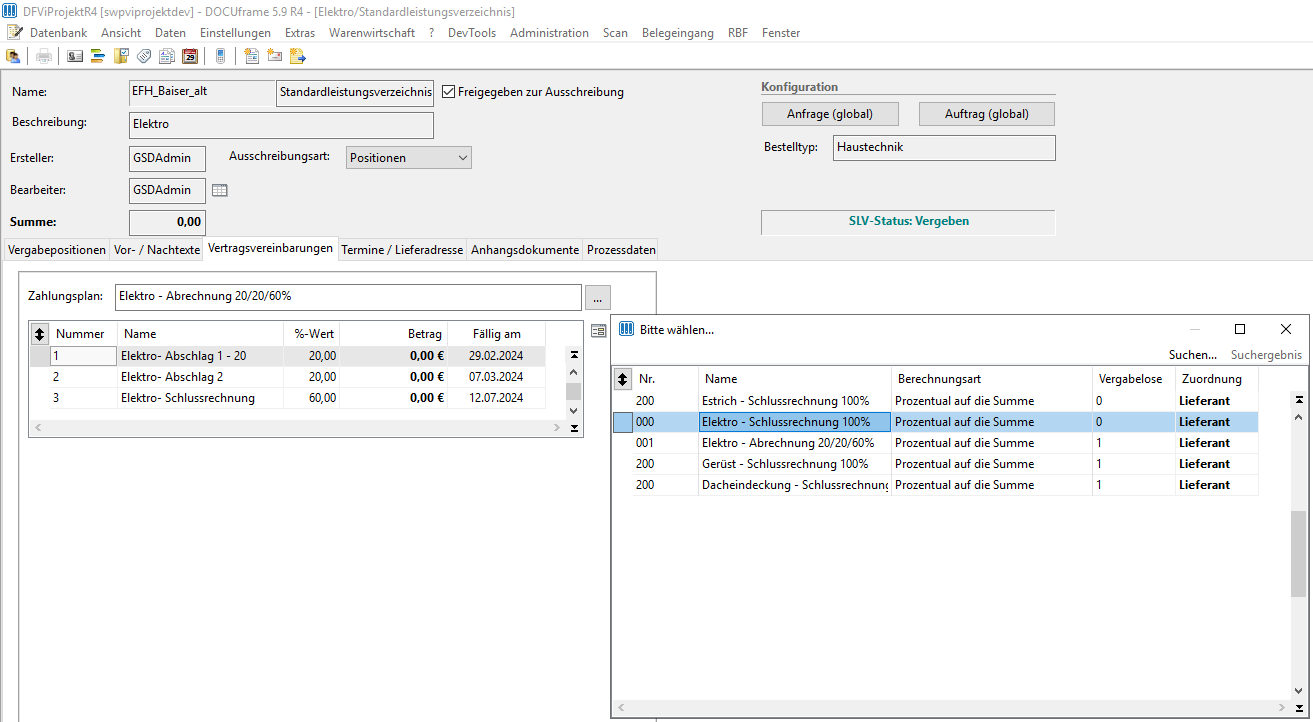Click due date 29.02.2024 cell
This screenshot has height=722, width=1313.
point(496,356)
